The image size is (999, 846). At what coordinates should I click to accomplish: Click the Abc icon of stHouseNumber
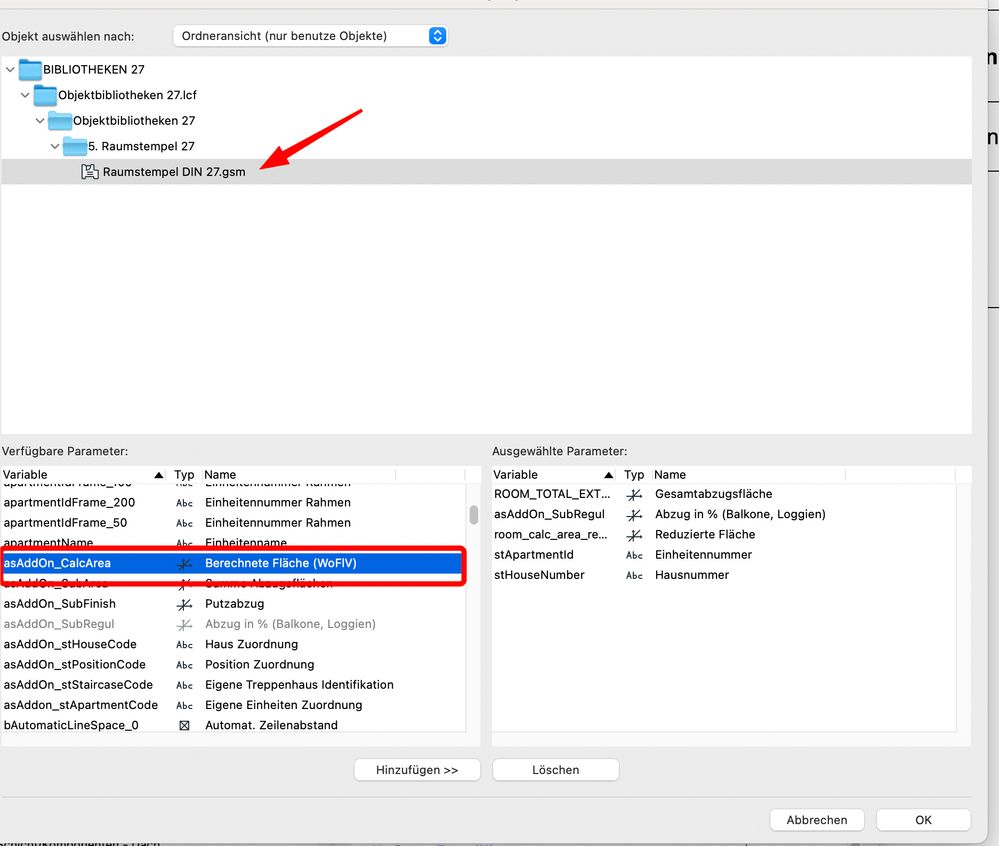(x=634, y=575)
